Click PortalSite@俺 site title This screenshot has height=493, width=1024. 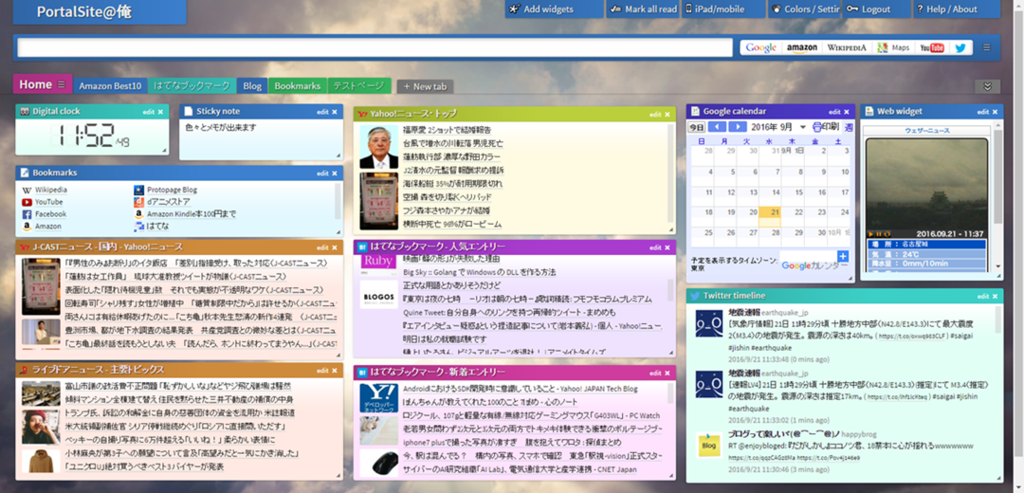(x=84, y=11)
